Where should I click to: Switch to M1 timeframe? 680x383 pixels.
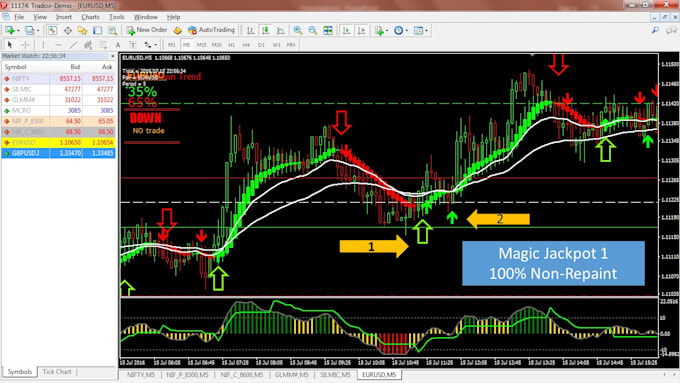[x=172, y=45]
